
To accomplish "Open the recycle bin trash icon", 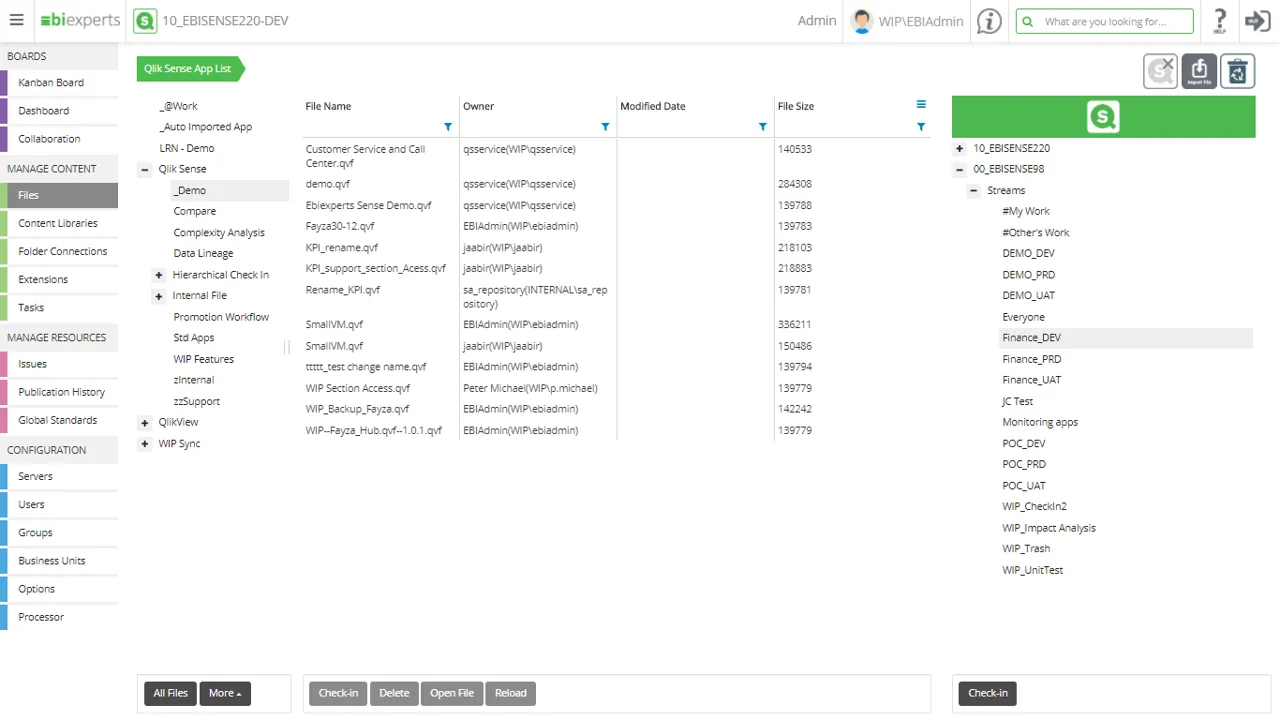I will 1237,71.
